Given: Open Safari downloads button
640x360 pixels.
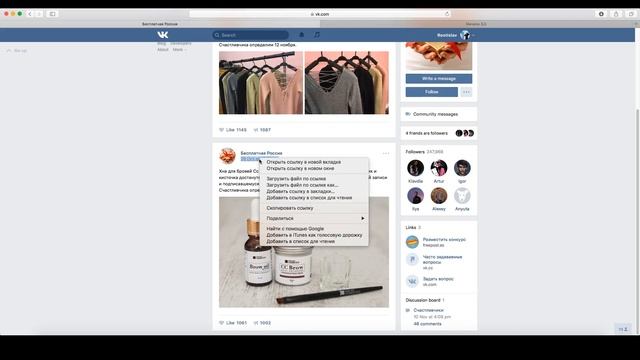Looking at the screenshot, I should pyautogui.click(x=601, y=14).
